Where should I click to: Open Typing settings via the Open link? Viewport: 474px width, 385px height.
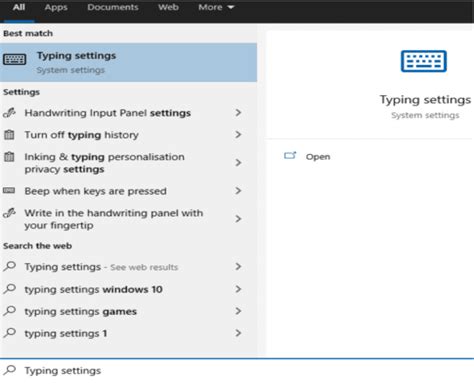318,157
